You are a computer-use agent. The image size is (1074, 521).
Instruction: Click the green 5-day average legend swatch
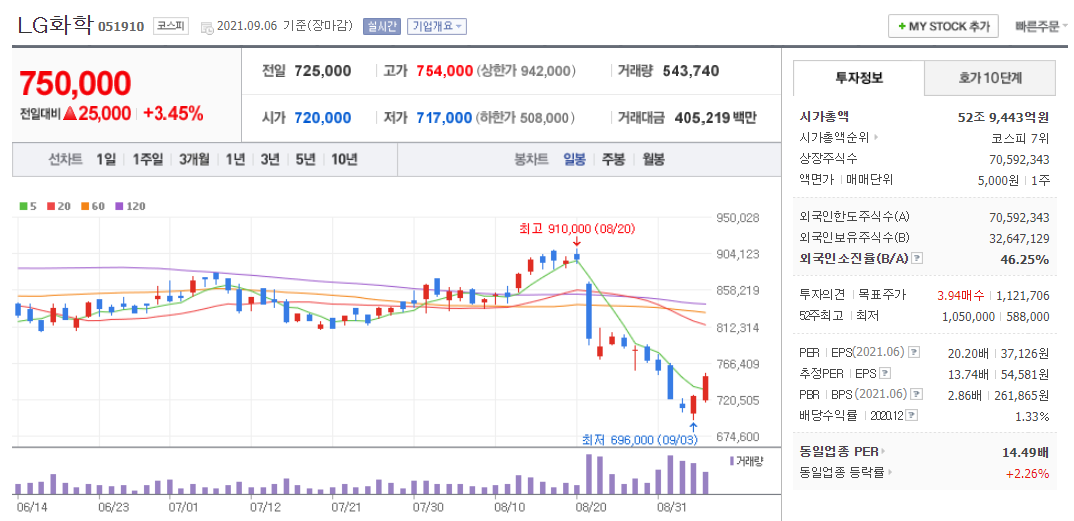[23, 205]
